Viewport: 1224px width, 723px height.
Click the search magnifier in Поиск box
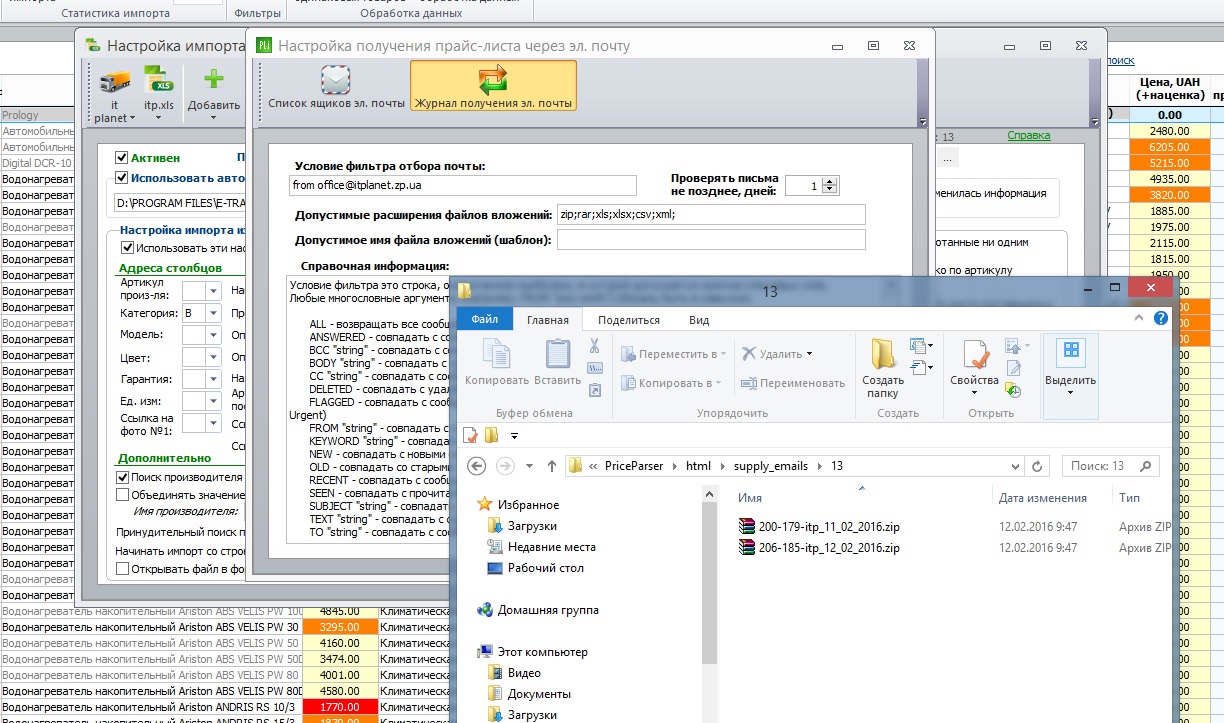point(1145,466)
